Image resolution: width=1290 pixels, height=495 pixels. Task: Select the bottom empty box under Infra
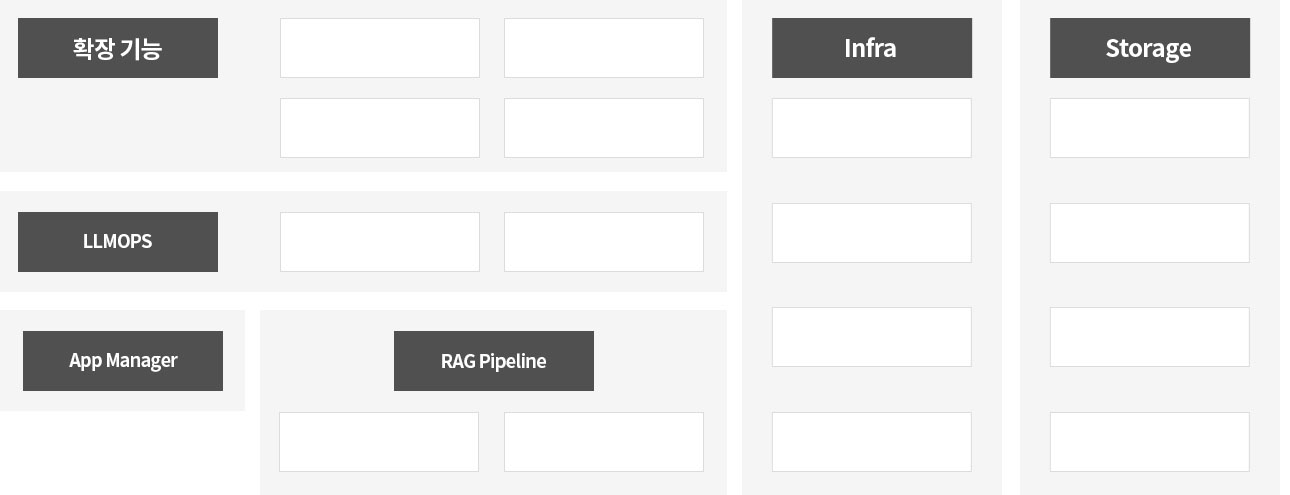871,442
